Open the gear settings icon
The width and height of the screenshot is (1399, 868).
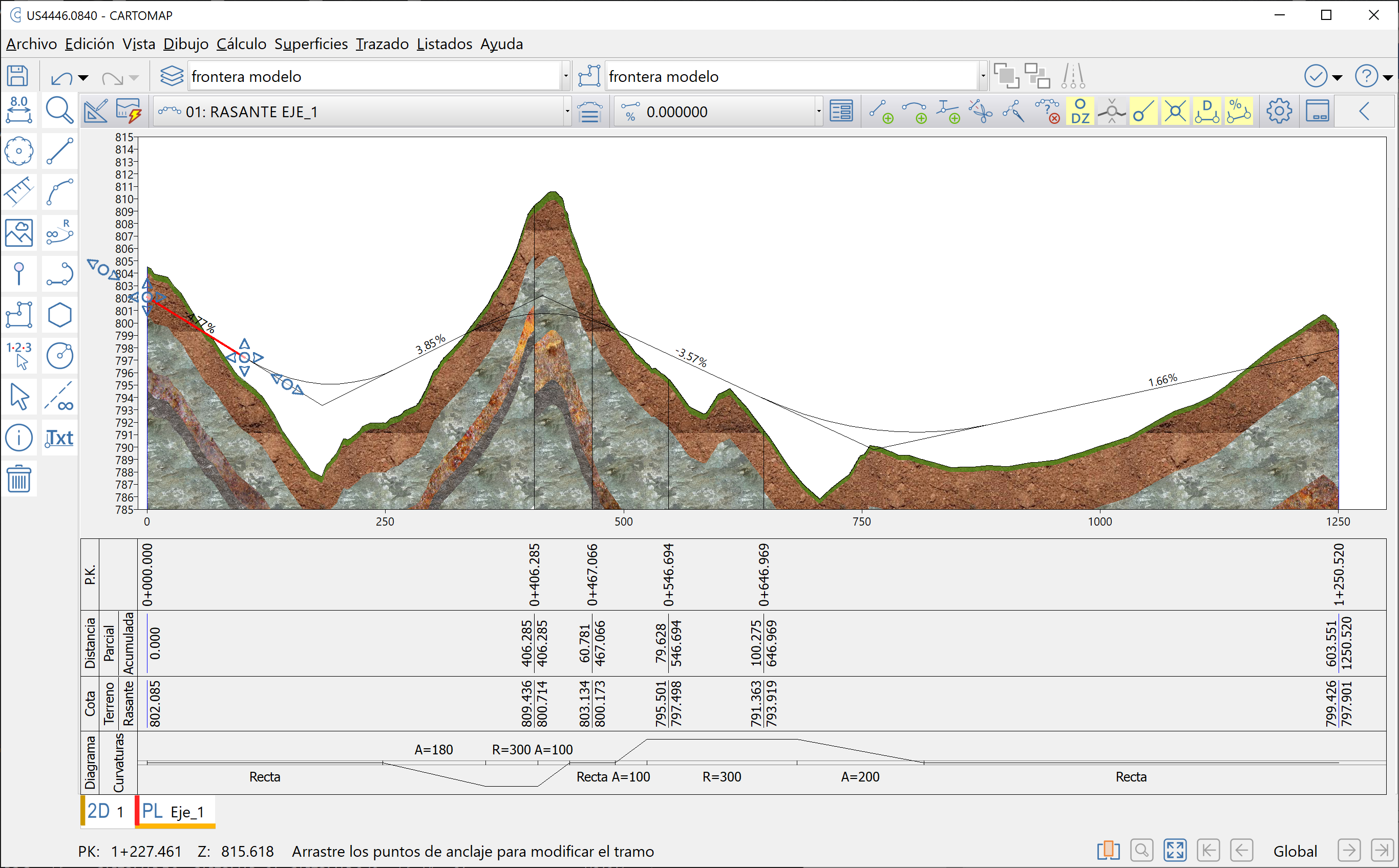1278,111
